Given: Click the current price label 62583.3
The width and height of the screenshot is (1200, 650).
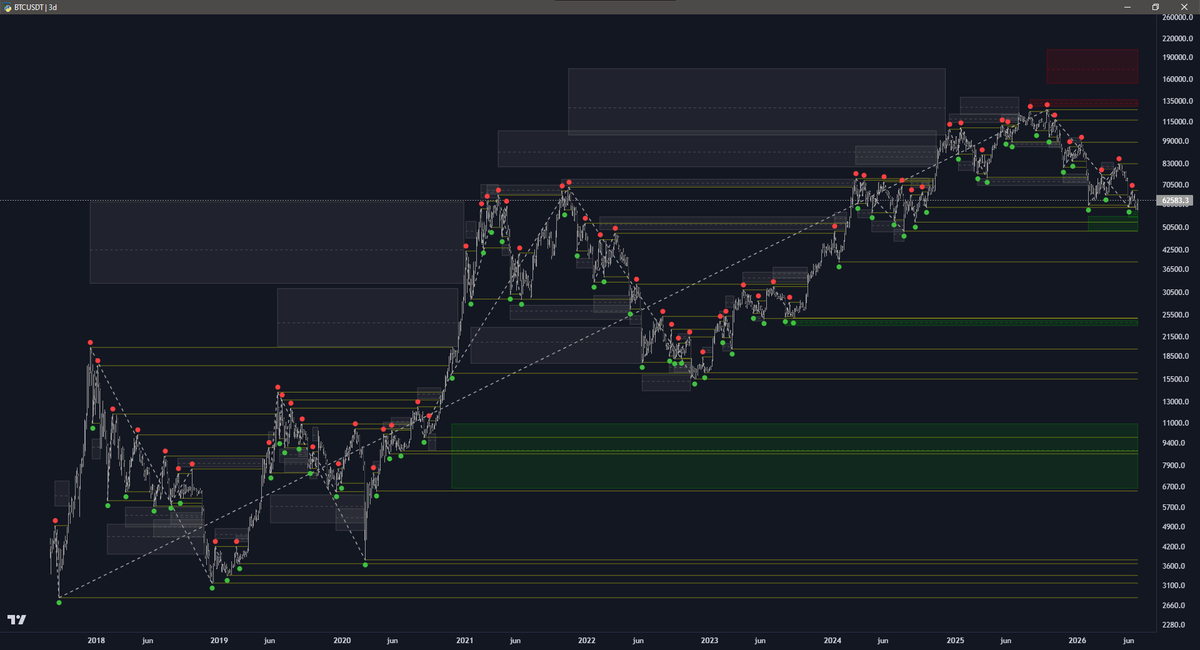Looking at the screenshot, I should pyautogui.click(x=1175, y=201).
